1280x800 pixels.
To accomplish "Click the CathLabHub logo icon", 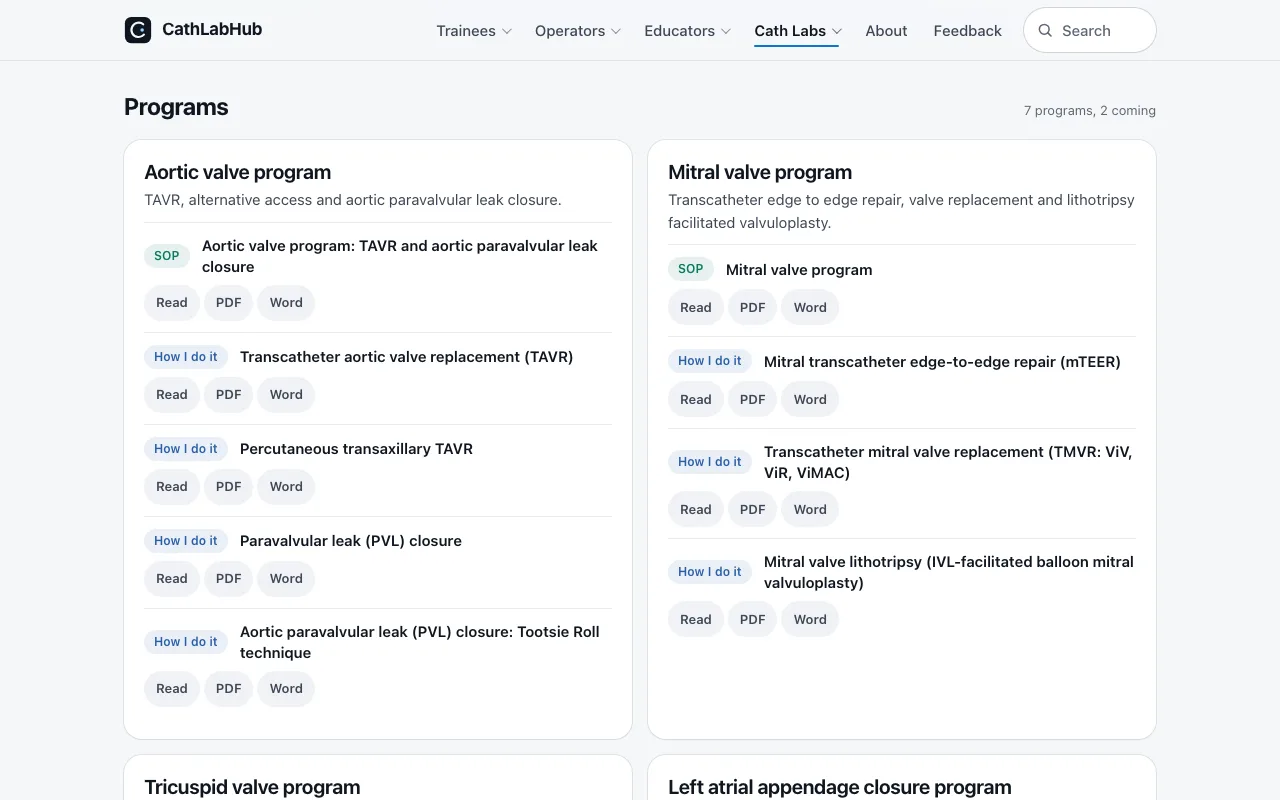I will click(x=138, y=30).
